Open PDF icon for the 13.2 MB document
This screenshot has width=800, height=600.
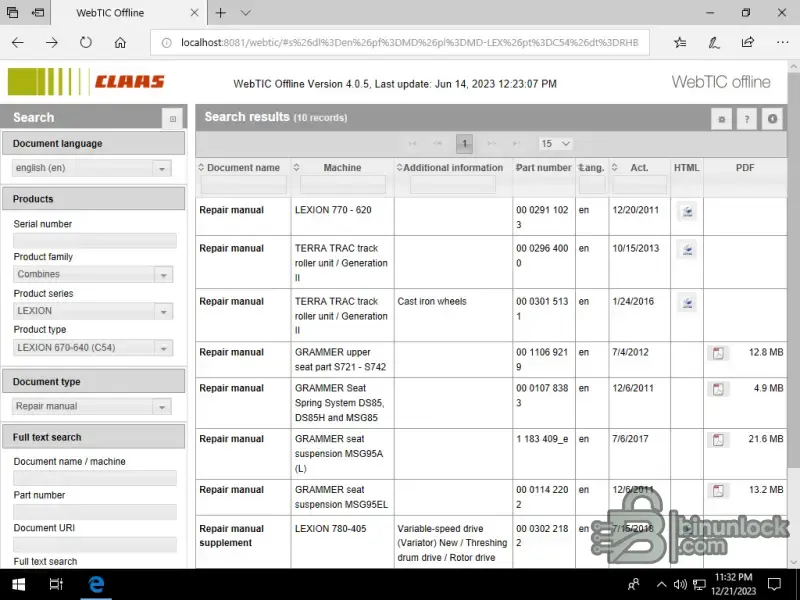(x=718, y=491)
